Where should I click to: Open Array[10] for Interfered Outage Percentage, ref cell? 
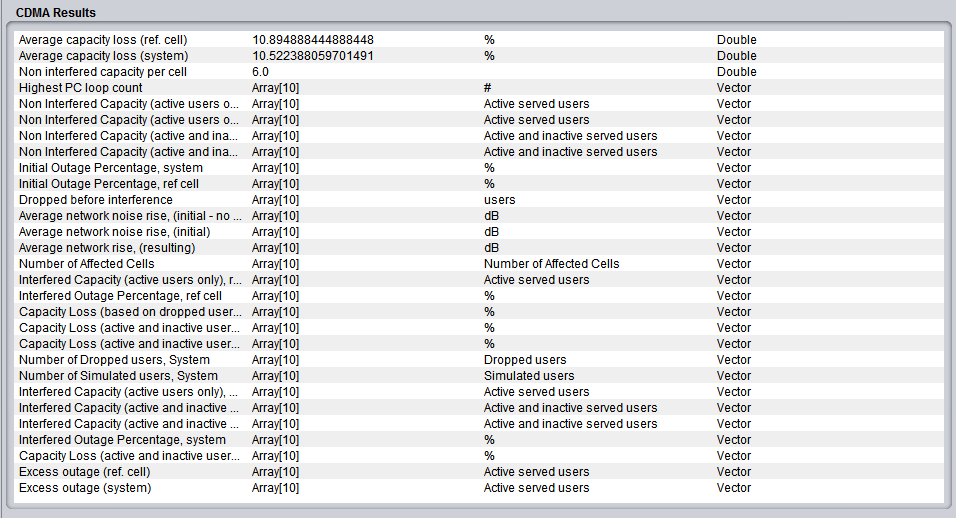click(276, 296)
